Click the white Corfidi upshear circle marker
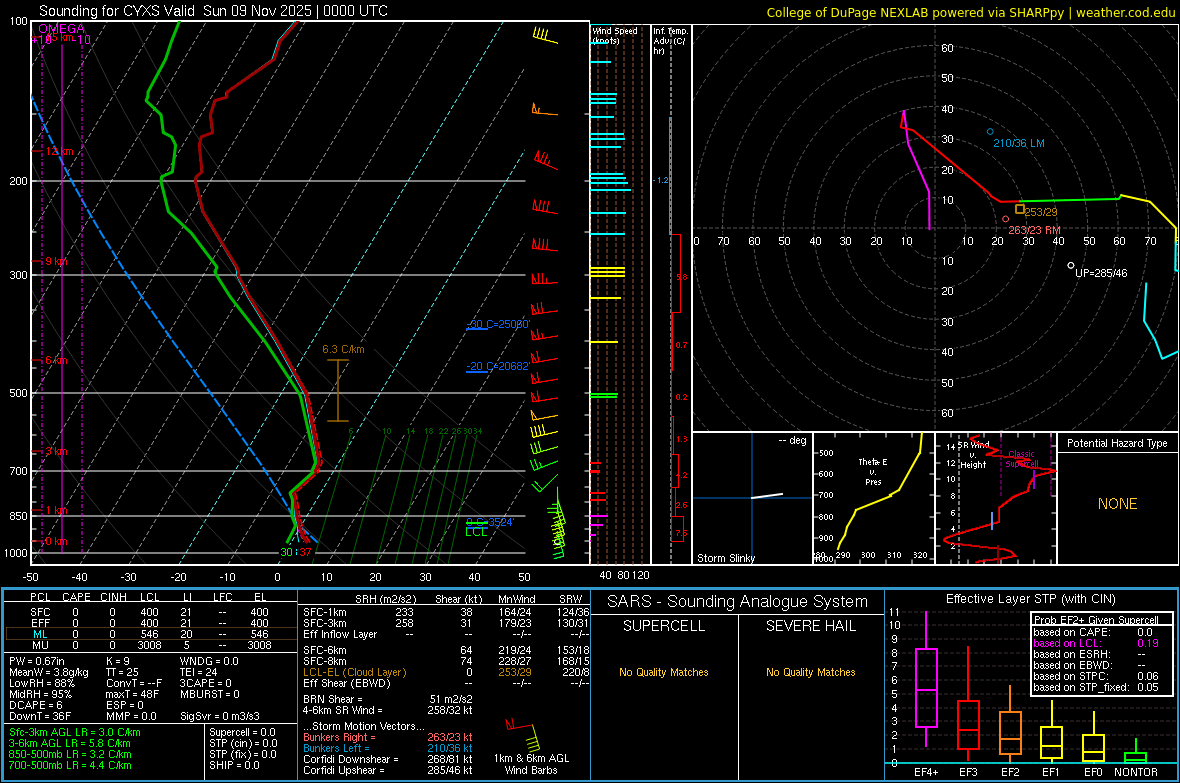Image resolution: width=1180 pixels, height=783 pixels. (x=1071, y=265)
